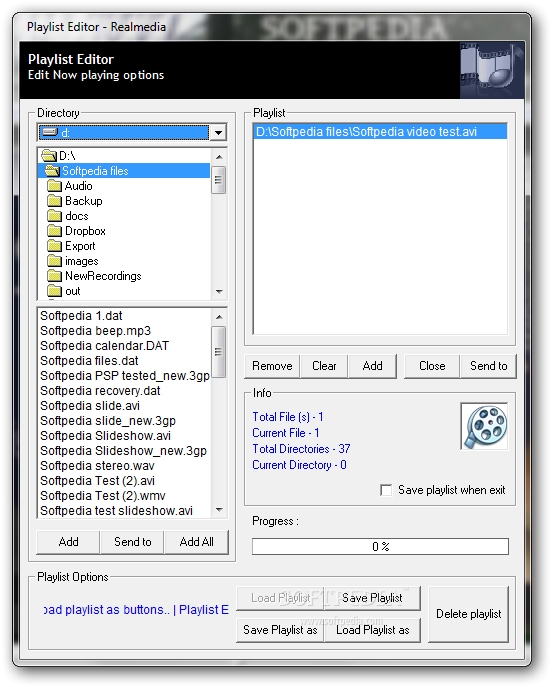Click the D:\ open folder icon
Screen dimensions: 552x687
50,155
